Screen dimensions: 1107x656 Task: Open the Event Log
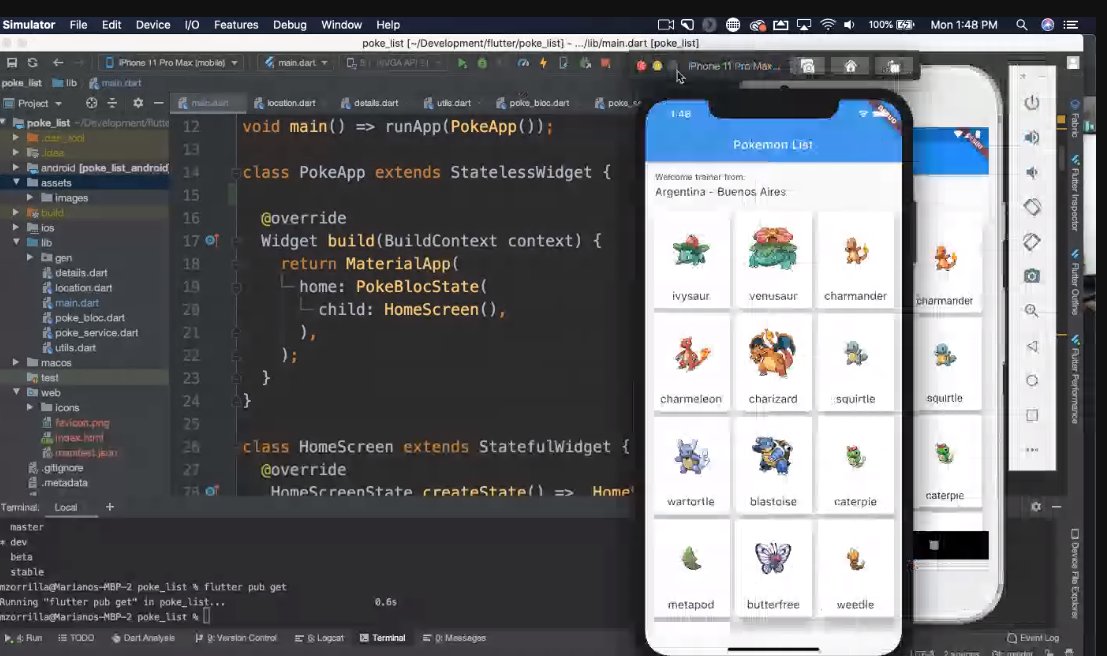tap(1033, 638)
